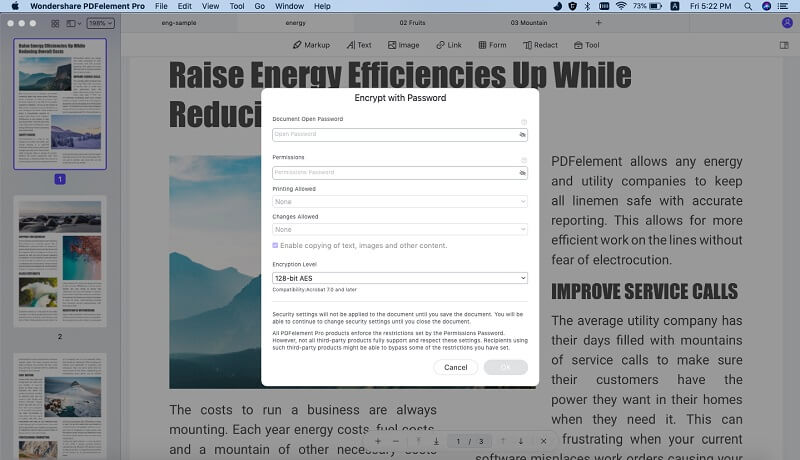Select page 2 thumbnail in sidebar
This screenshot has height=460, width=800.
tap(60, 261)
